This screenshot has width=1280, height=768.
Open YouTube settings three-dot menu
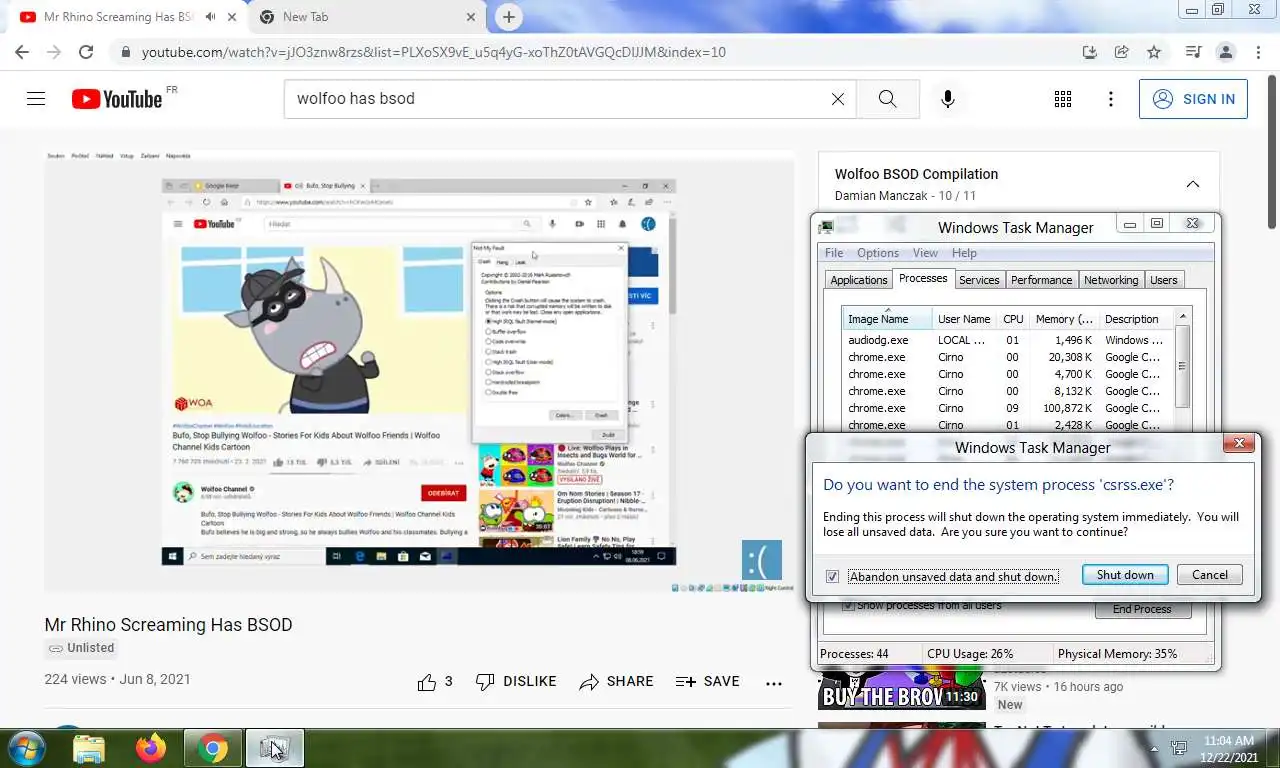pyautogui.click(x=1110, y=99)
